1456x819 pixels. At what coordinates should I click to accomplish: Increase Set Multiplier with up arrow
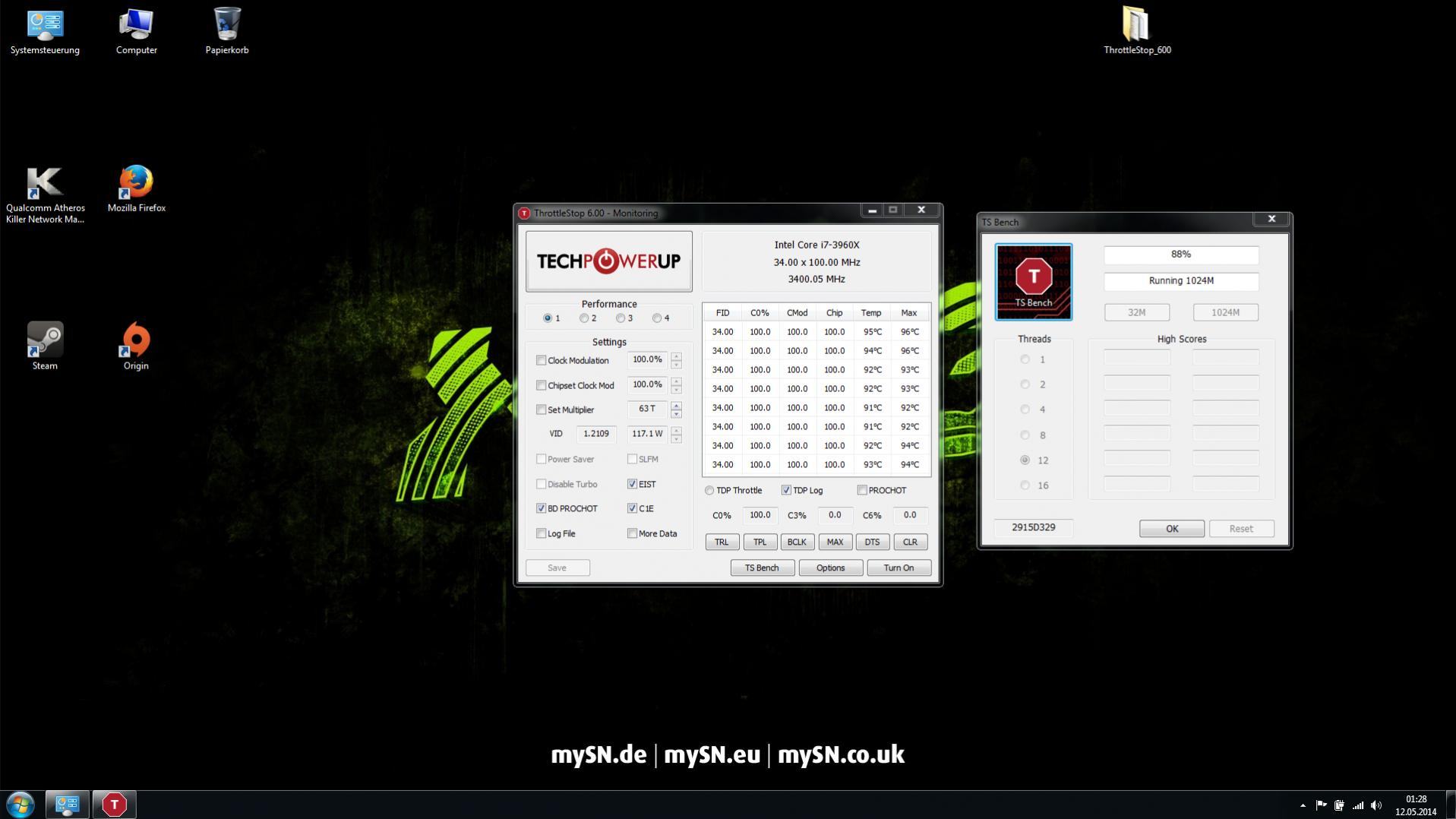676,405
